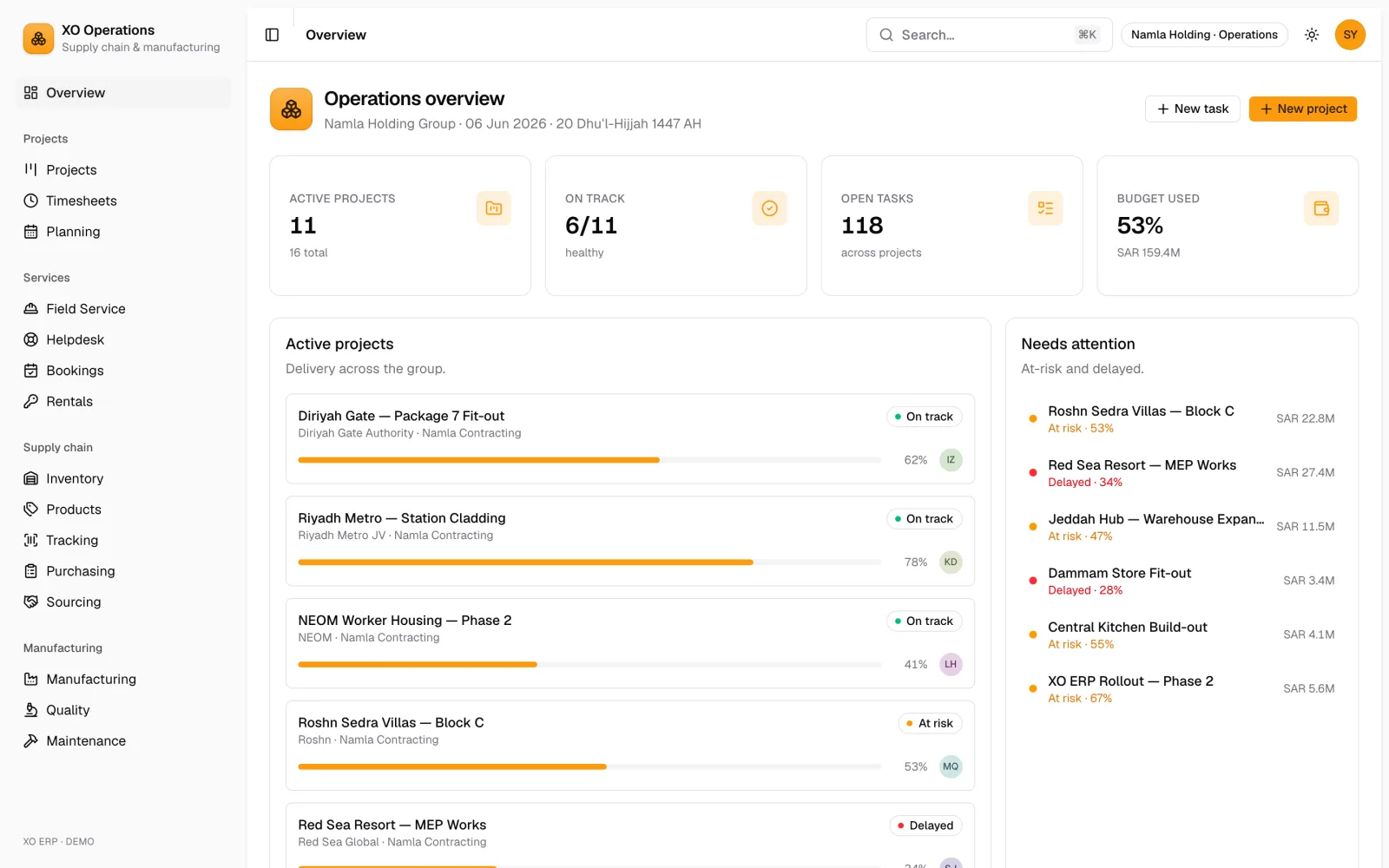
Task: Click the Quality microscope icon
Action: coord(31,710)
